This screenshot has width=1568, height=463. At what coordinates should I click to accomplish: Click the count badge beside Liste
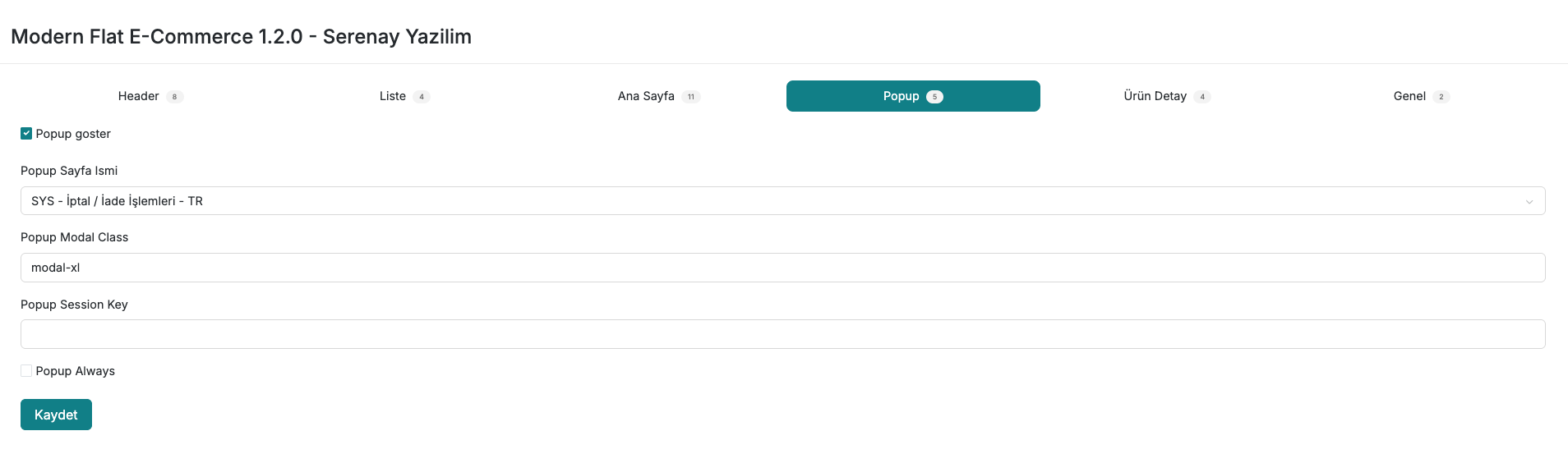click(422, 97)
